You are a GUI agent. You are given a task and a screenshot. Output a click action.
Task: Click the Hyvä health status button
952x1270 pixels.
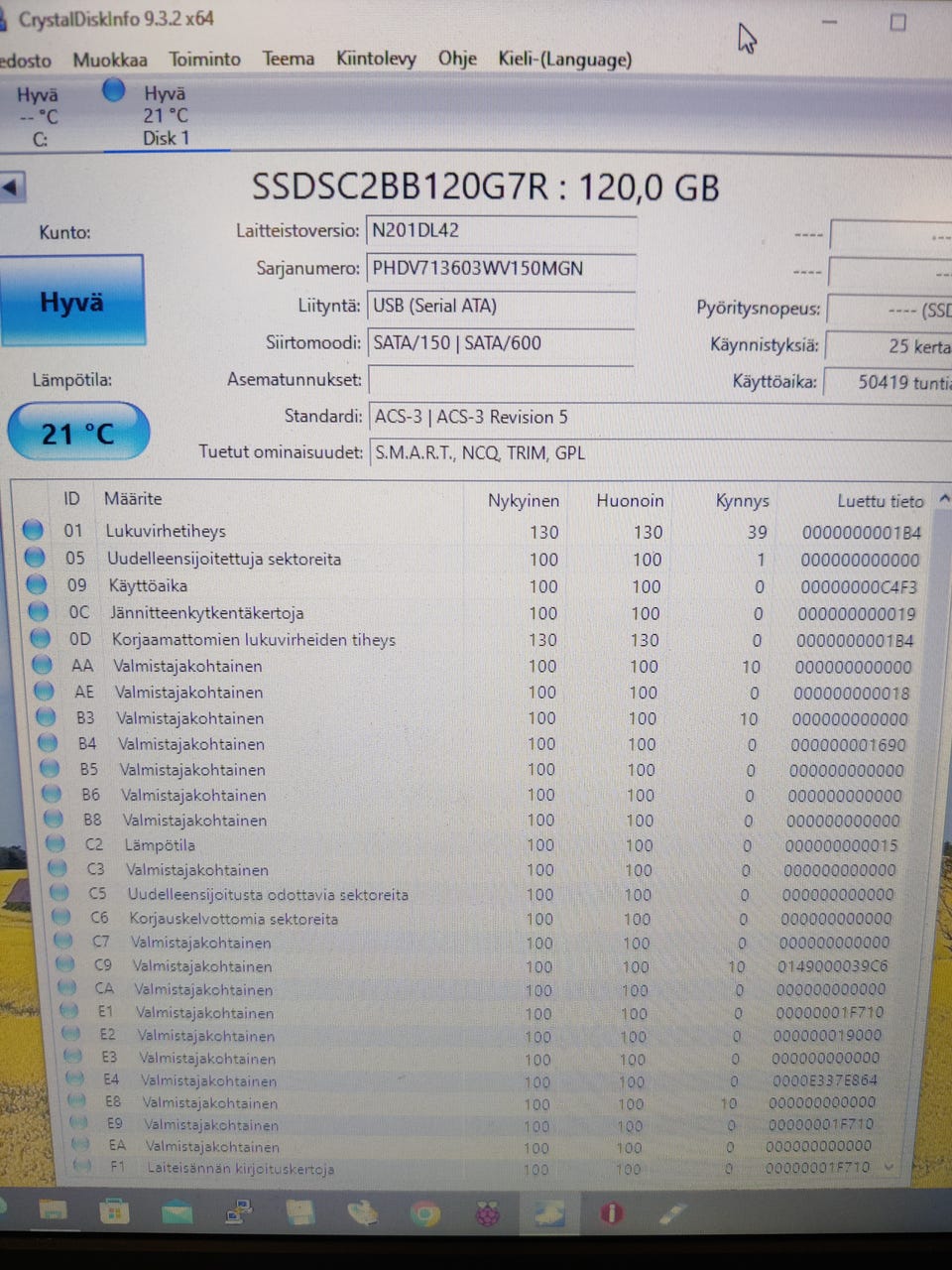72,302
